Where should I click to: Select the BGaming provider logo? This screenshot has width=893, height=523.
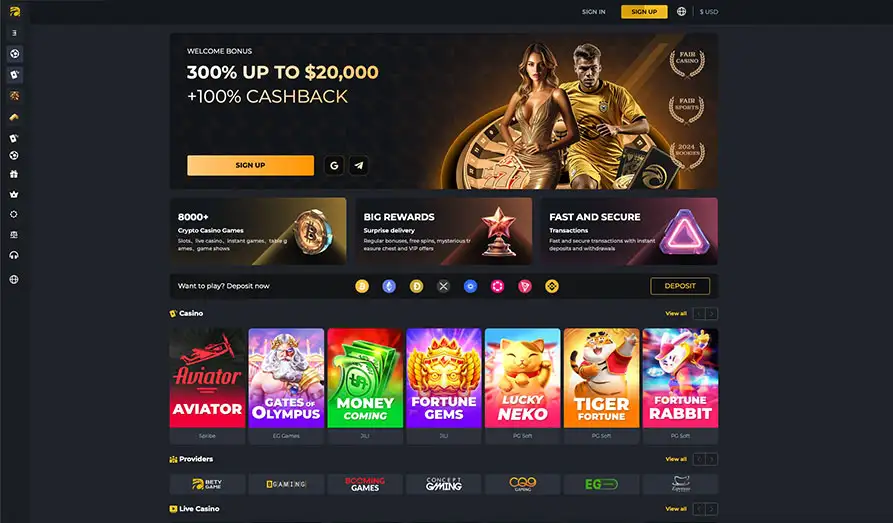point(286,484)
